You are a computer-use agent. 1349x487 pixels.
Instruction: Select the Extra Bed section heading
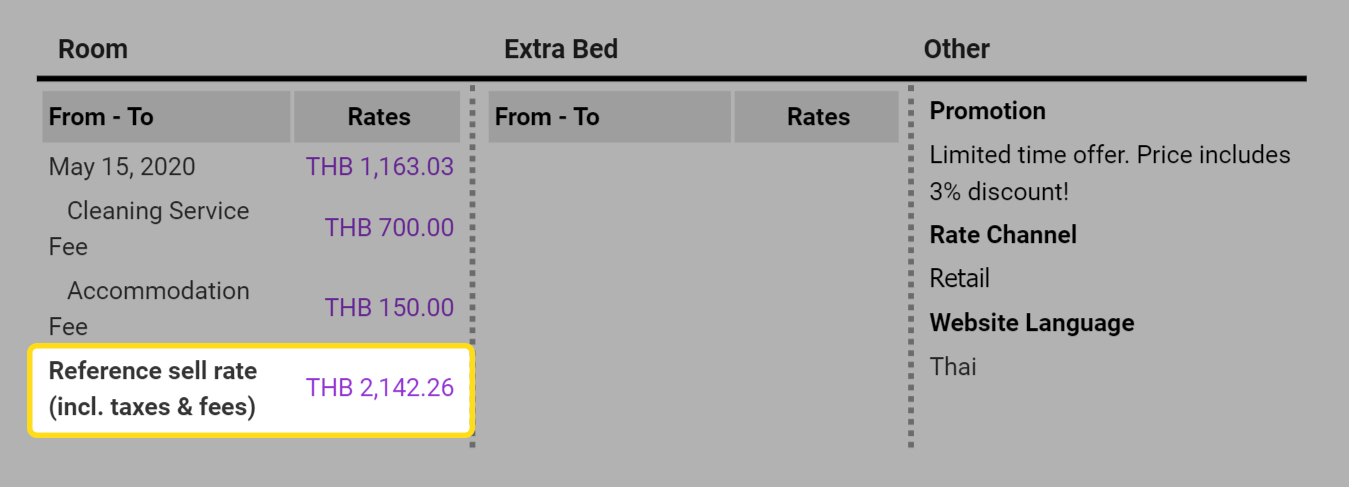[x=561, y=49]
